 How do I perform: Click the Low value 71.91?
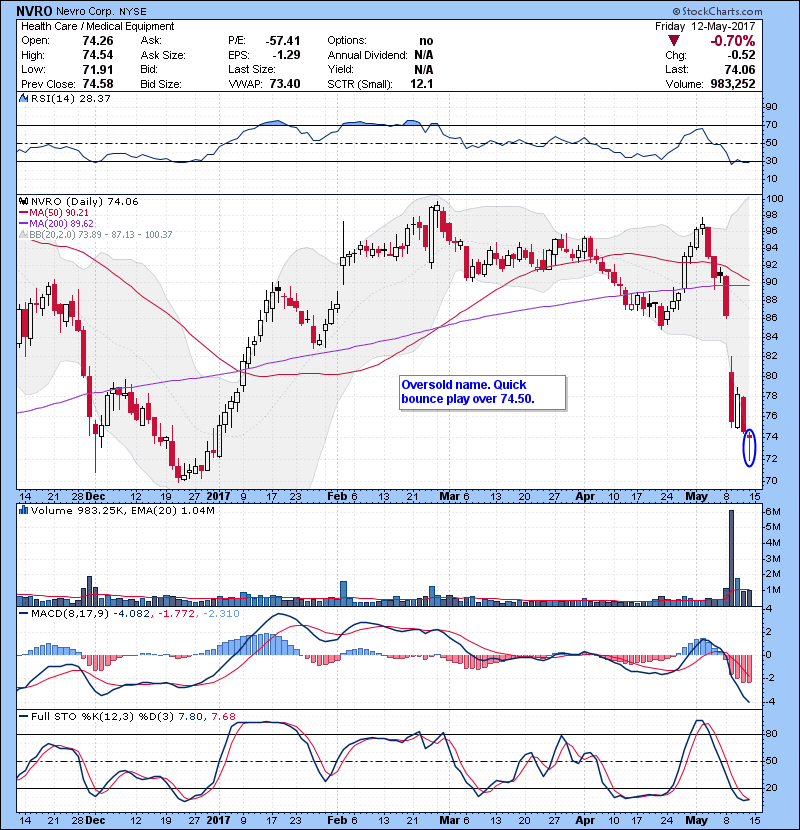(98, 69)
